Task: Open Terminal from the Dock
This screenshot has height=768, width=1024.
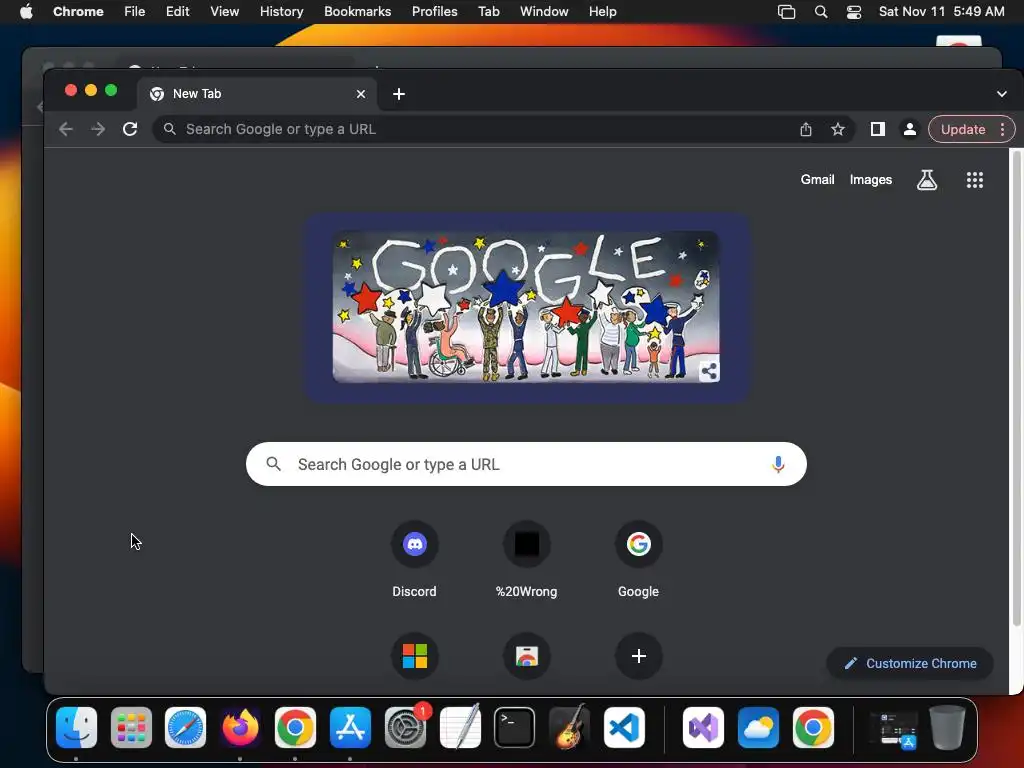Action: (515, 727)
